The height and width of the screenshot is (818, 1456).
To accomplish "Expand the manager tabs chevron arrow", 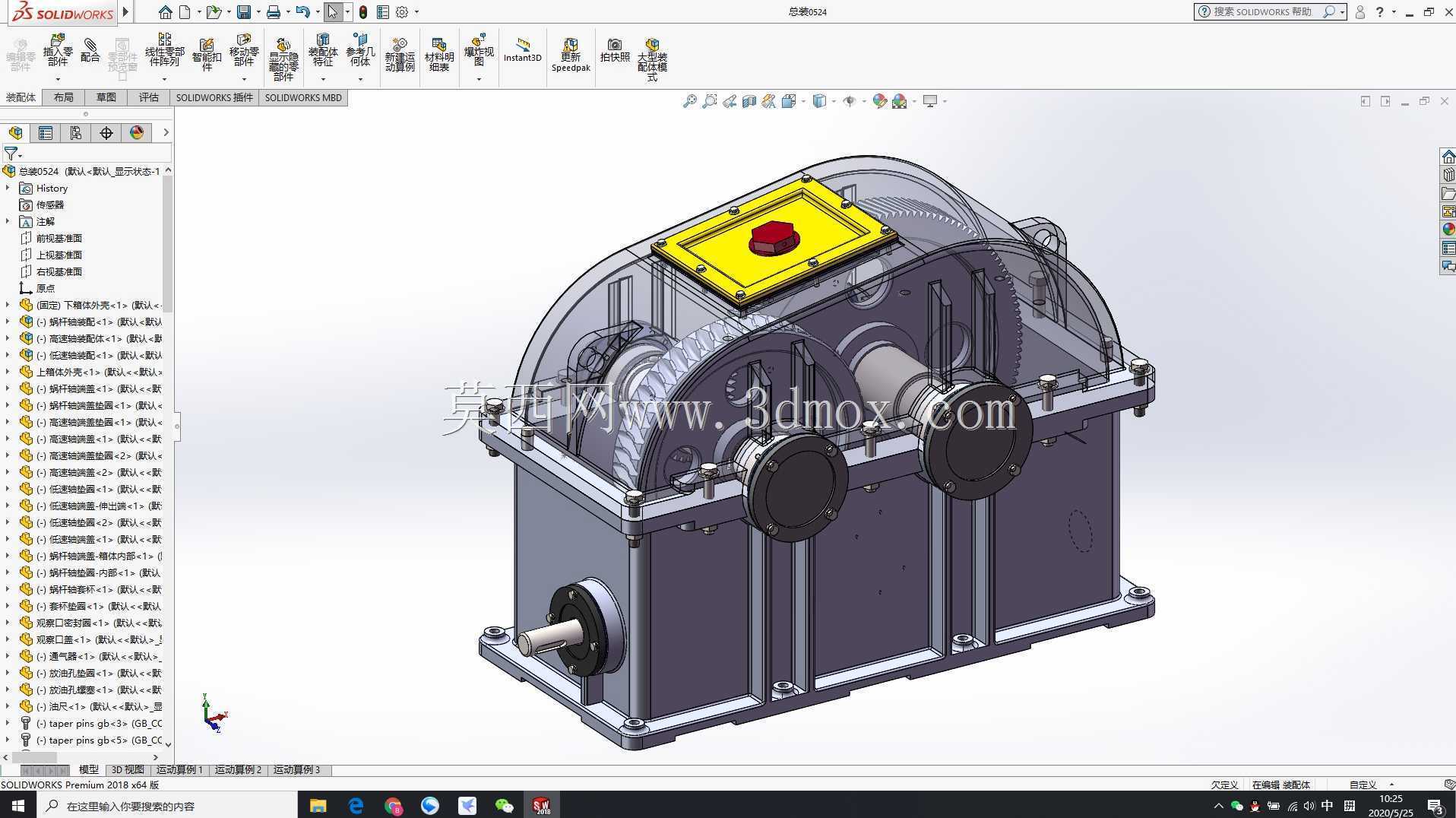I will (x=166, y=133).
